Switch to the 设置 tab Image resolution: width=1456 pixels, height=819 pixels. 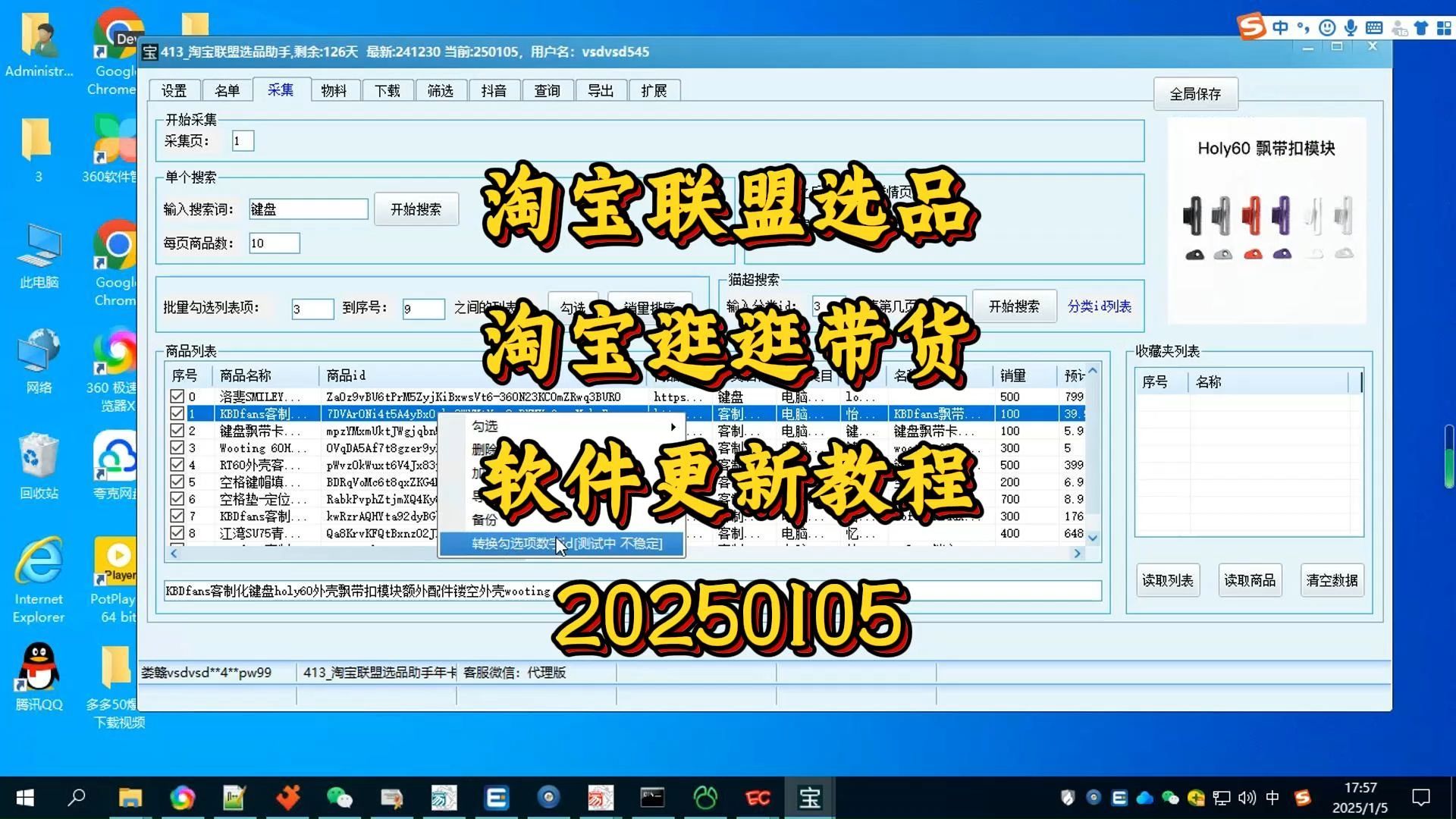tap(174, 90)
